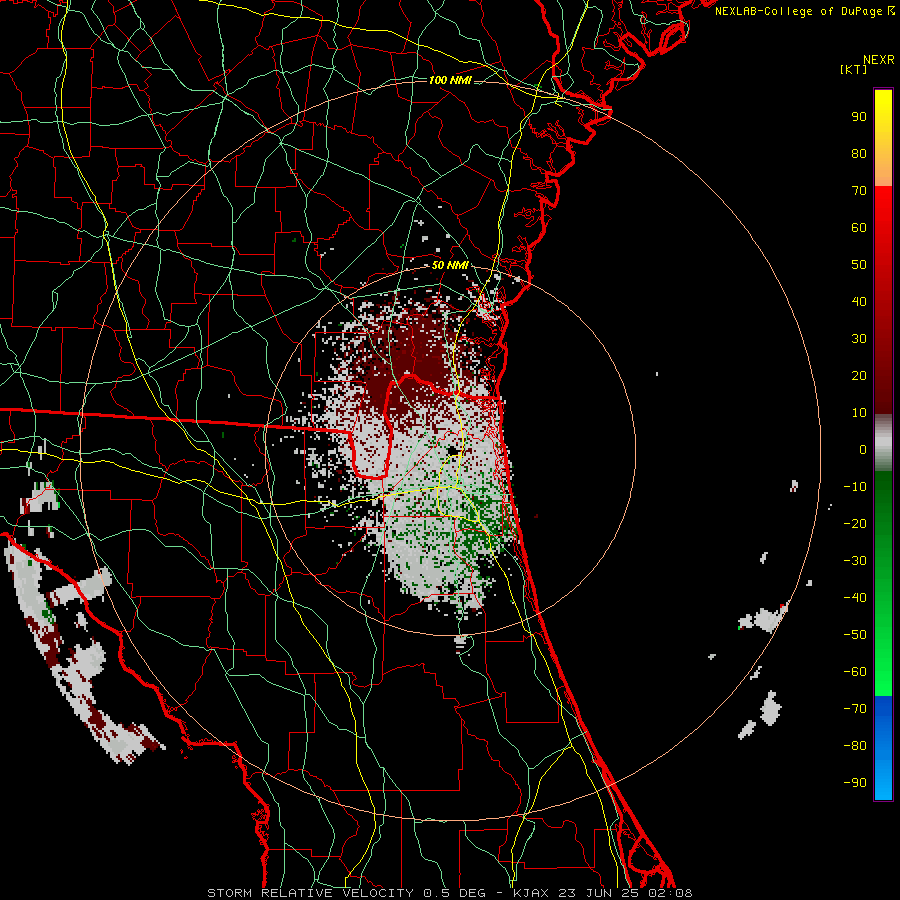The width and height of the screenshot is (900, 900).
Task: Click the -20 value on velocity scale
Action: pyautogui.click(x=855, y=524)
